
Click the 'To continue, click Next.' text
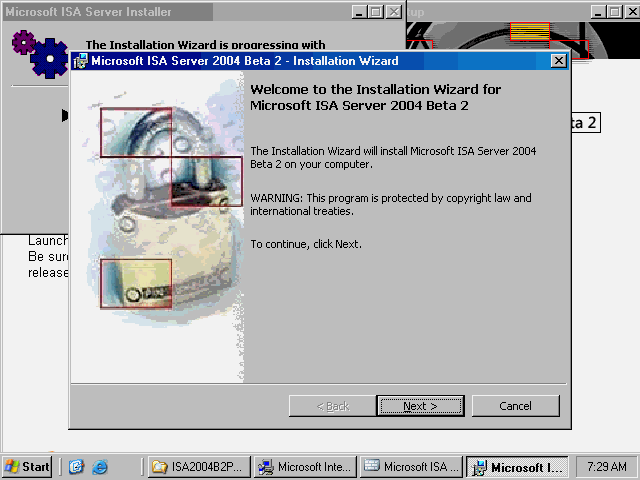tap(306, 244)
